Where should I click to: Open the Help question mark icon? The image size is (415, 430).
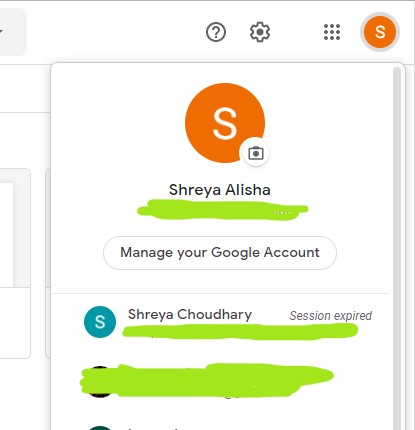click(216, 32)
